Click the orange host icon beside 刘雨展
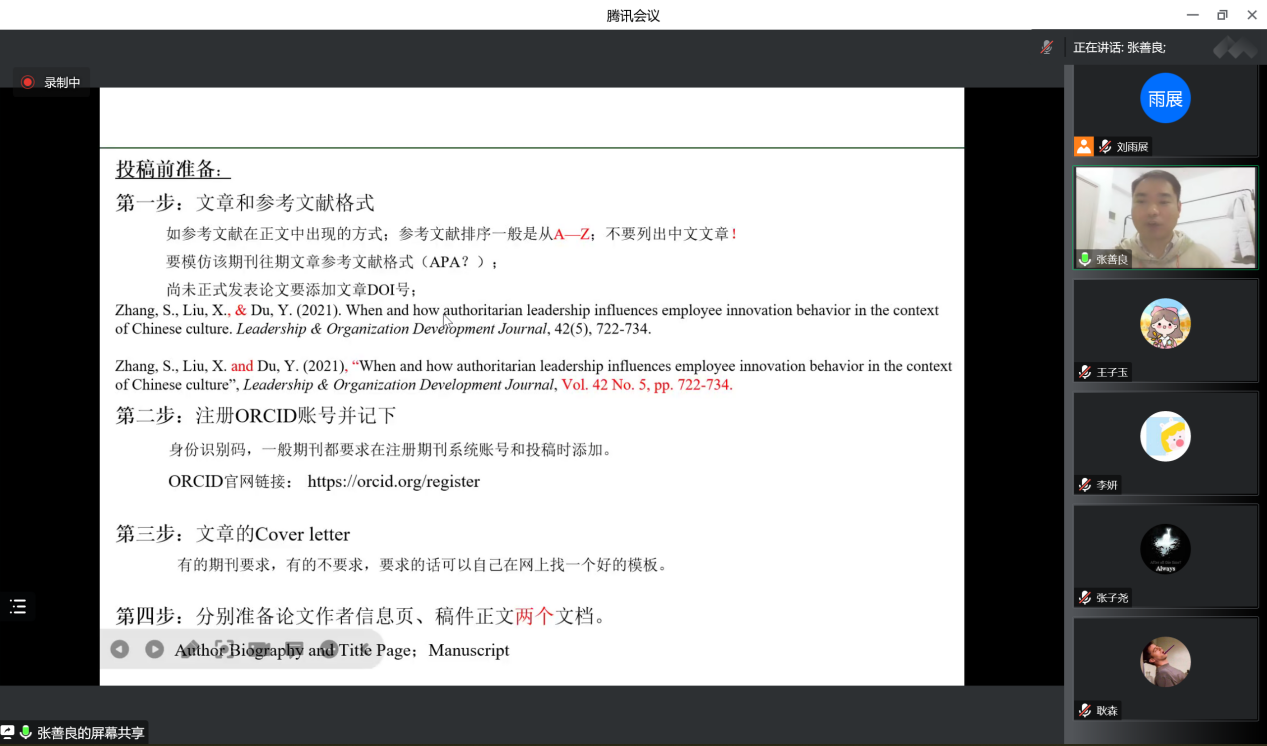1267x746 pixels. (x=1084, y=146)
